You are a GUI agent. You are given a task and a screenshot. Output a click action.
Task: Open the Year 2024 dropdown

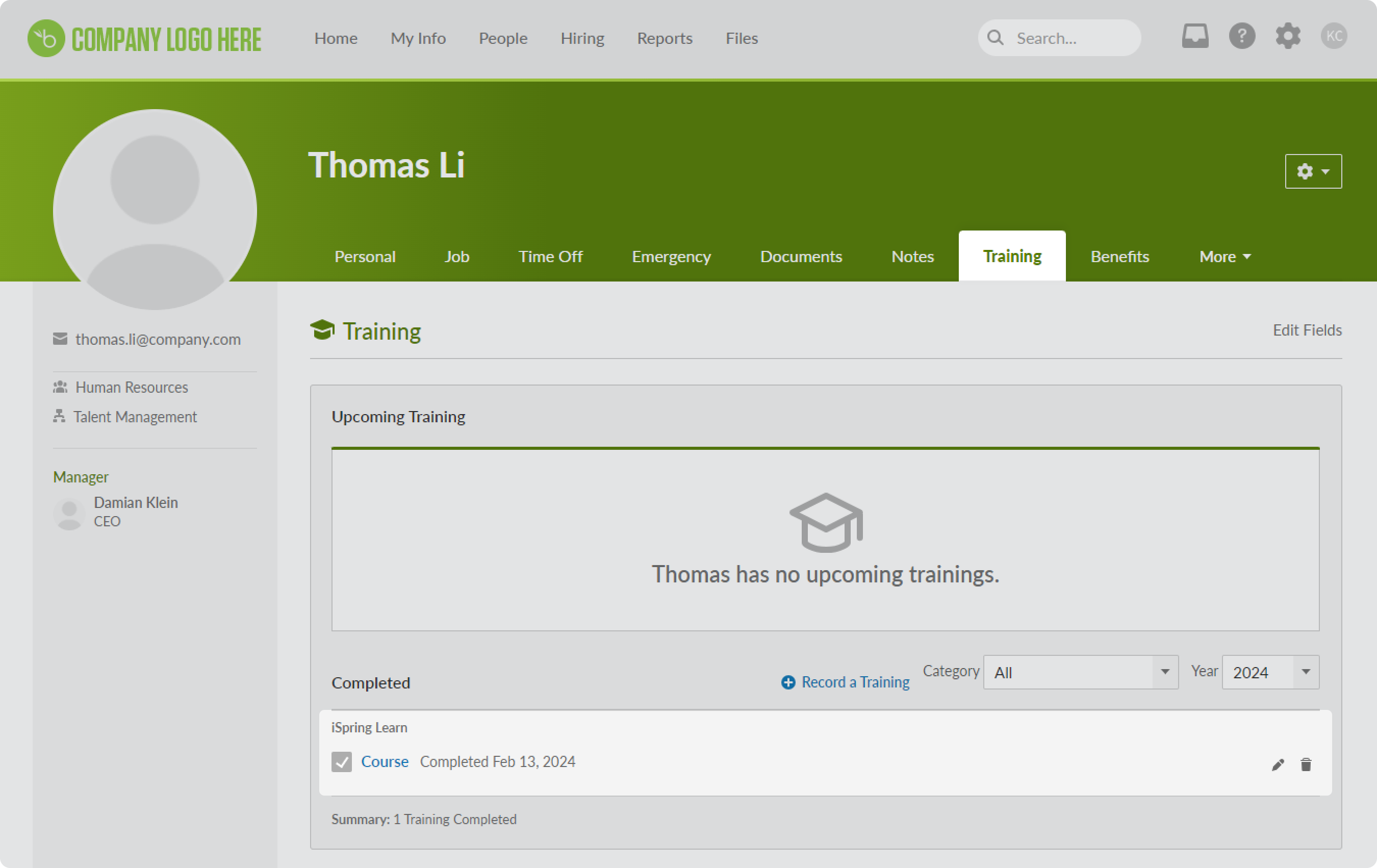1270,672
